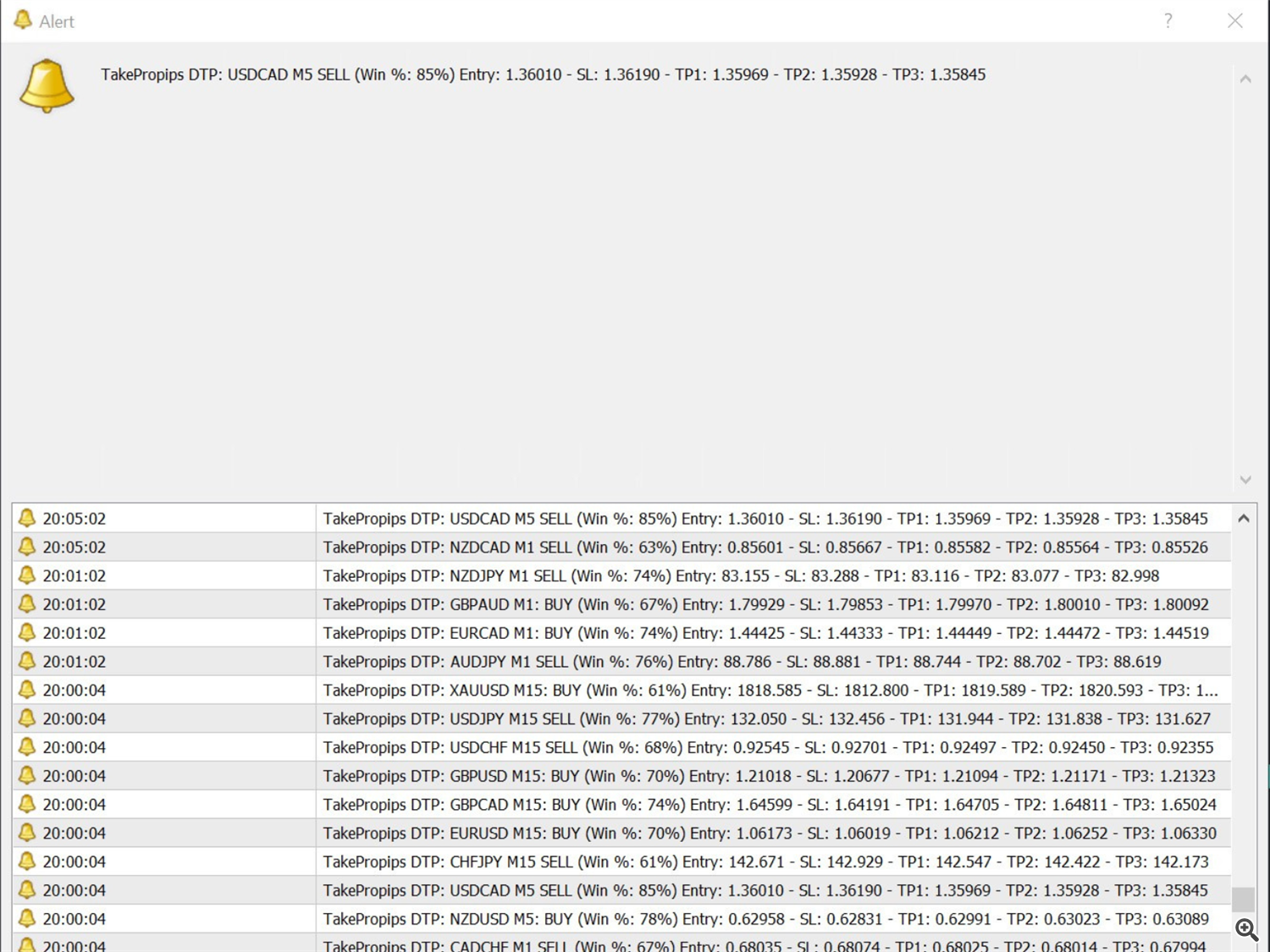Close the Alert window
This screenshot has width=1270, height=952.
(x=1234, y=20)
